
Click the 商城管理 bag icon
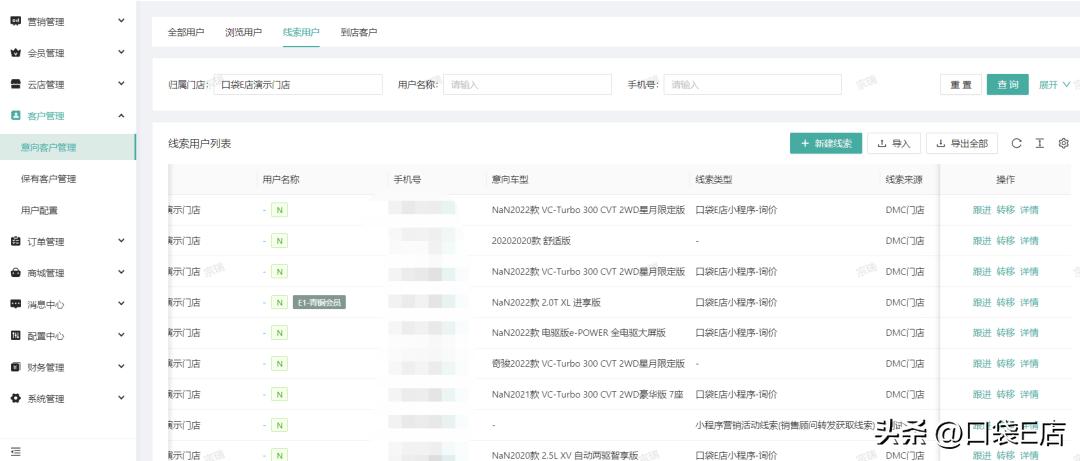pyautogui.click(x=16, y=273)
